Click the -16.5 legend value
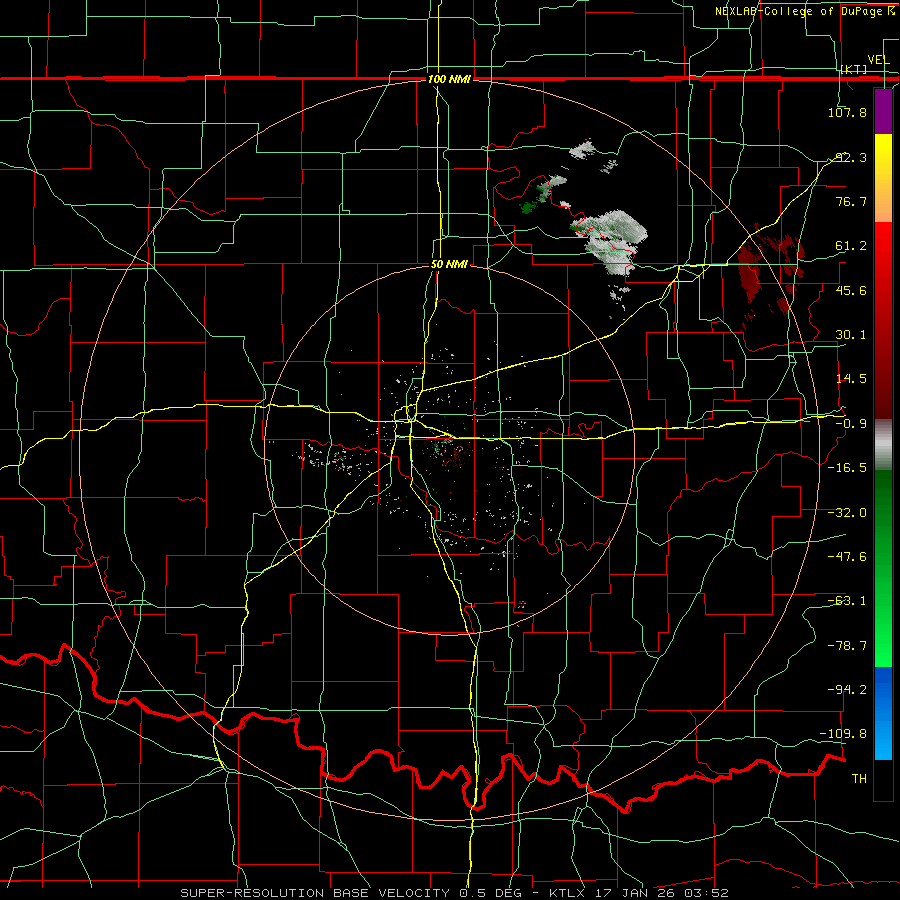The width and height of the screenshot is (900, 900). 847,468
